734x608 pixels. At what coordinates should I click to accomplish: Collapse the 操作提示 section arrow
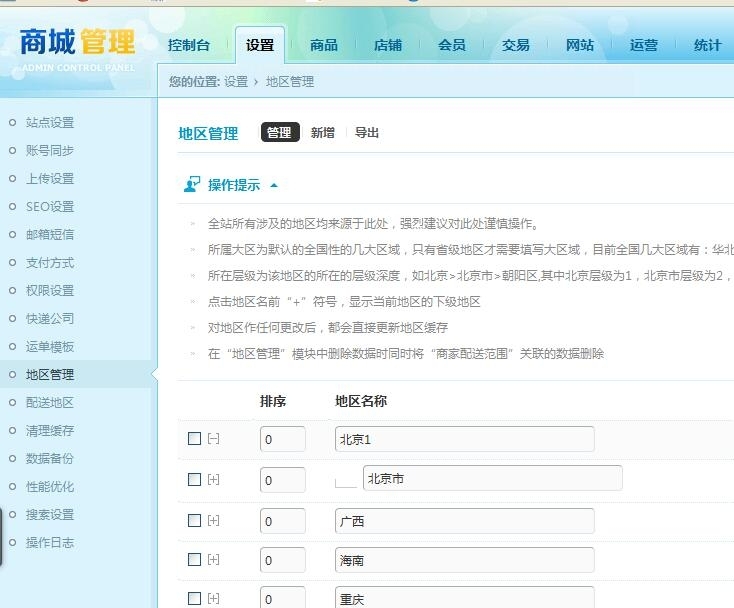pyautogui.click(x=274, y=185)
